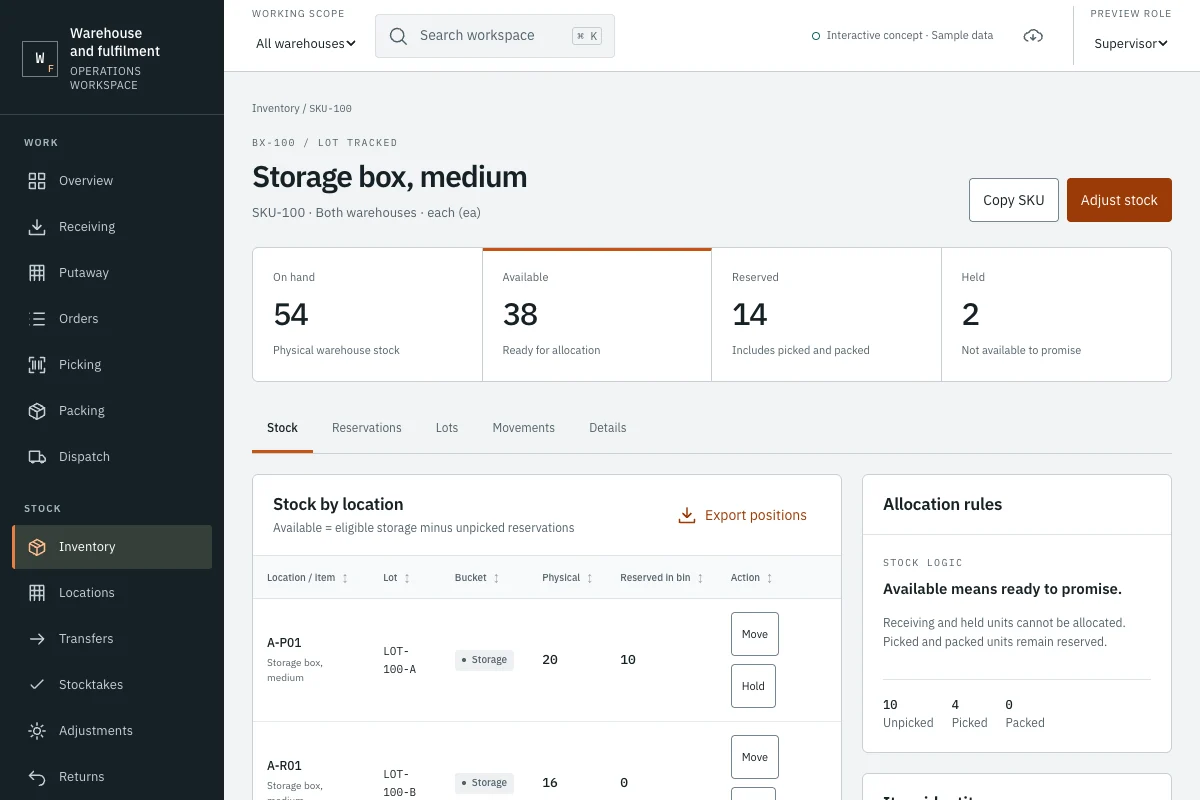
Task: Click the Returns arrow icon
Action: click(x=37, y=777)
